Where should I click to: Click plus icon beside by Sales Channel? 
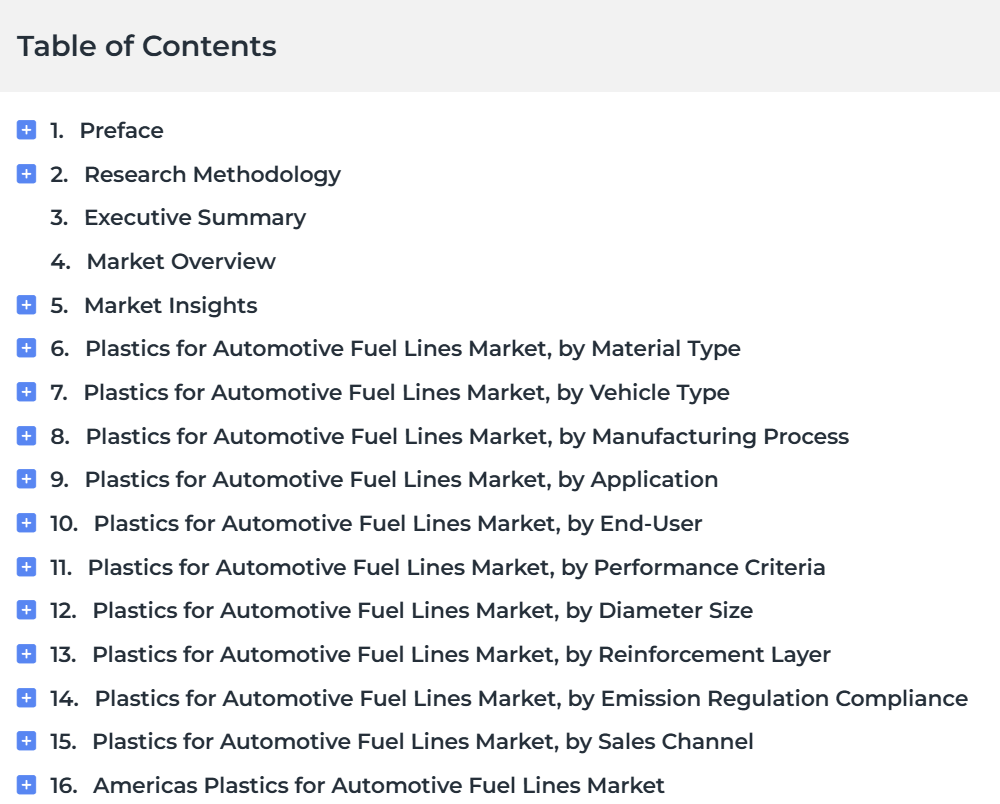click(x=27, y=741)
